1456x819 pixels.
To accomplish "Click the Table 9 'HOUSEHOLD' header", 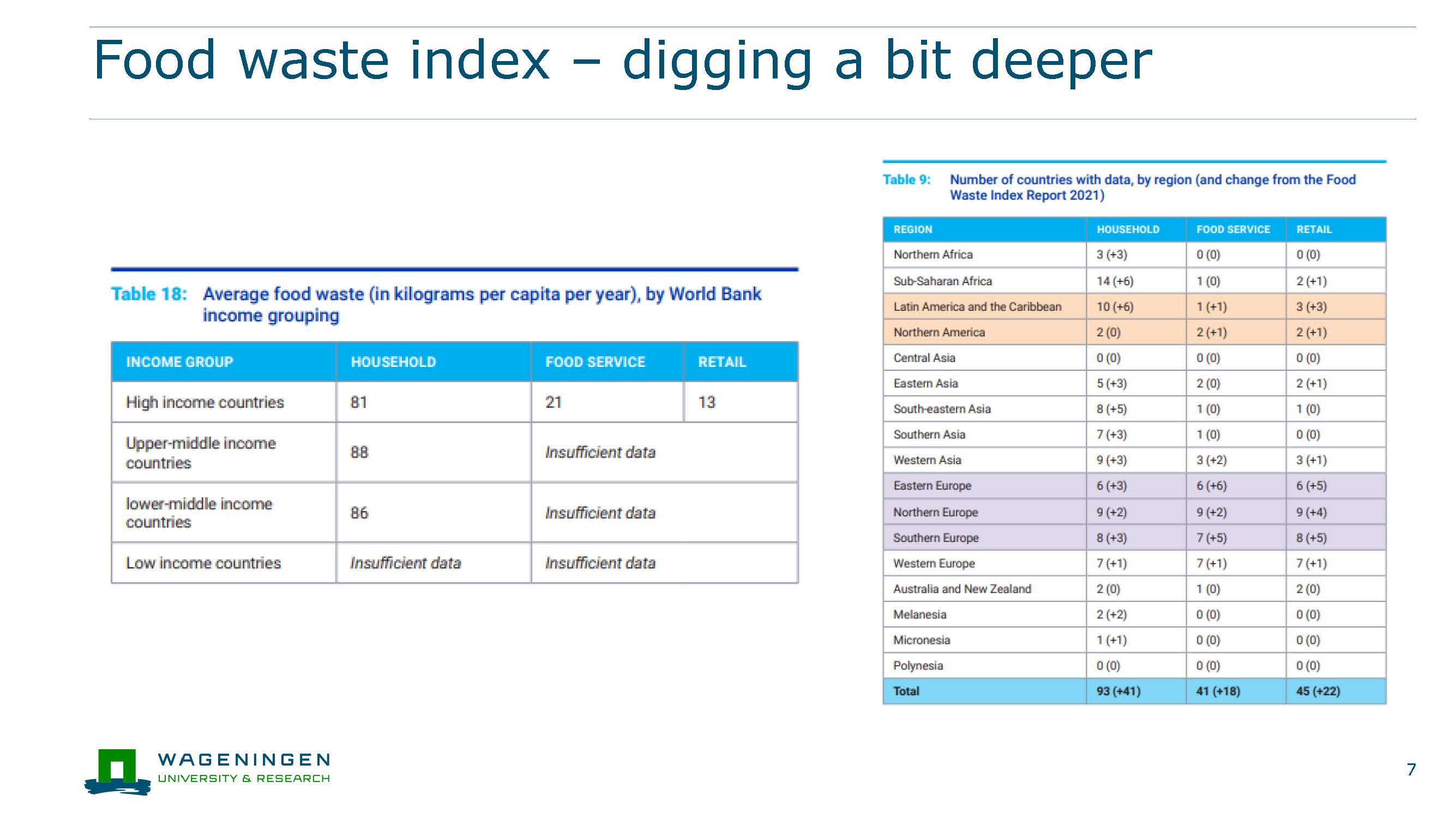I will pyautogui.click(x=1128, y=230).
